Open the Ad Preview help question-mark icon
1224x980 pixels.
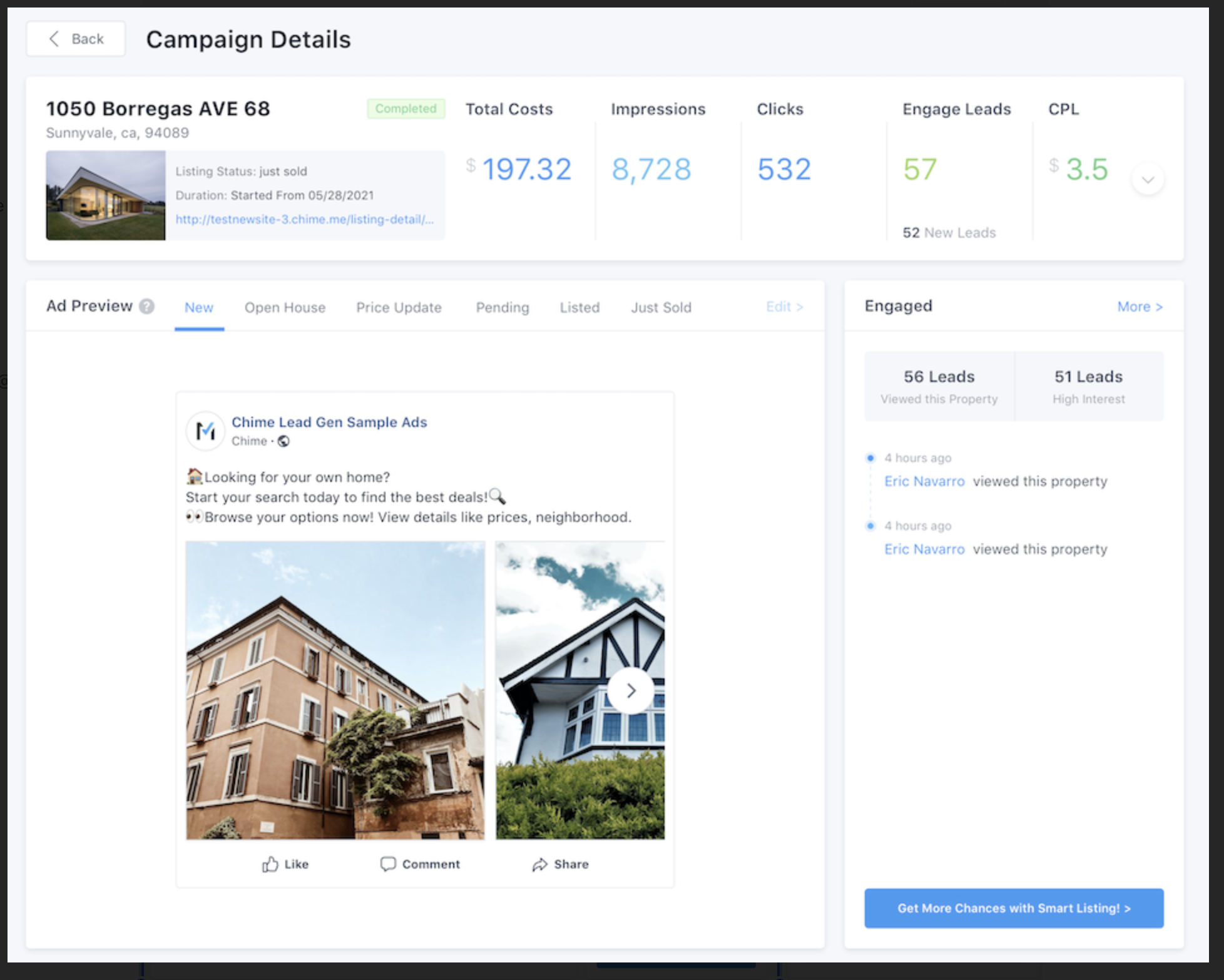[x=147, y=306]
